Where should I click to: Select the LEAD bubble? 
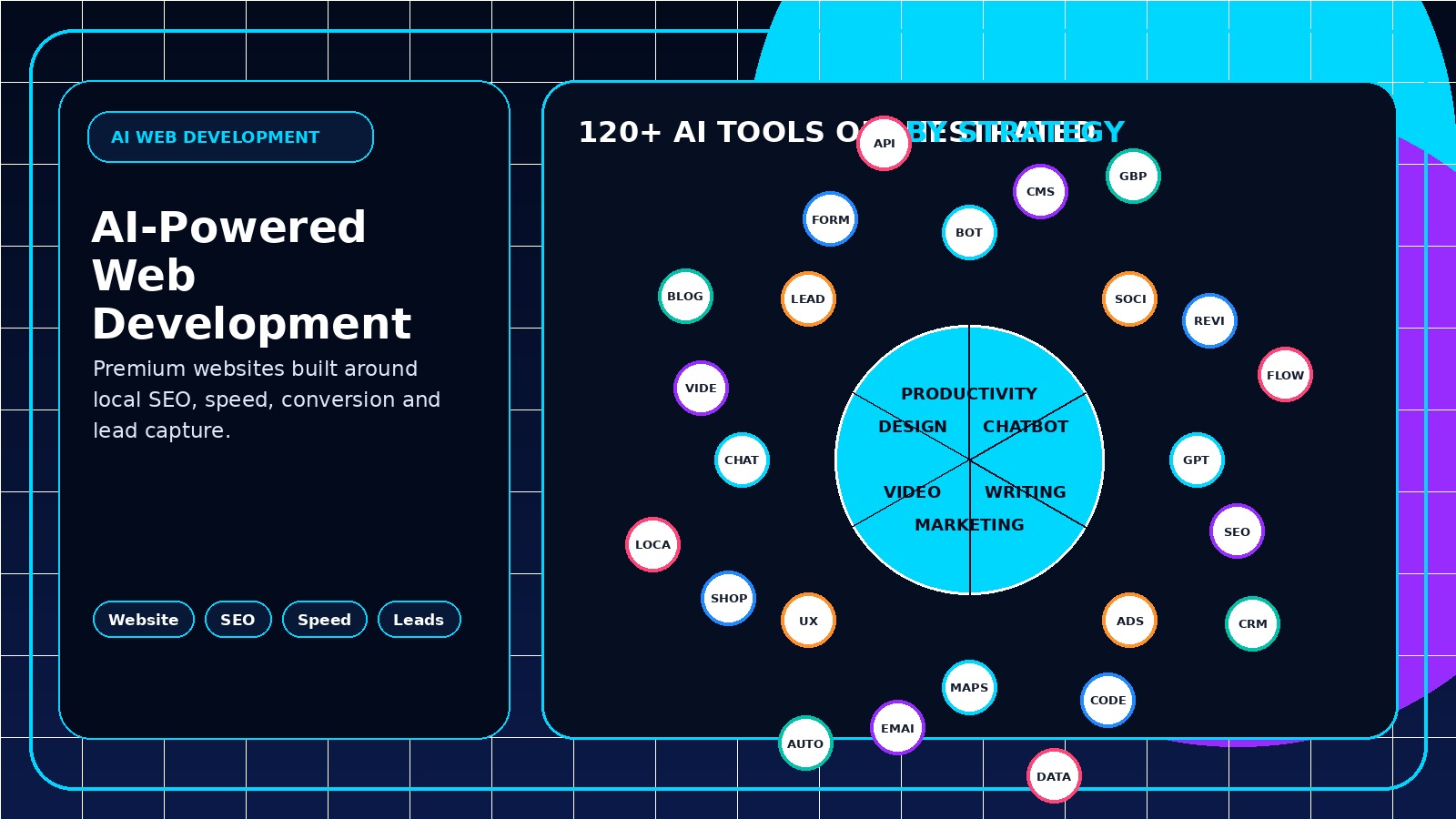(808, 298)
